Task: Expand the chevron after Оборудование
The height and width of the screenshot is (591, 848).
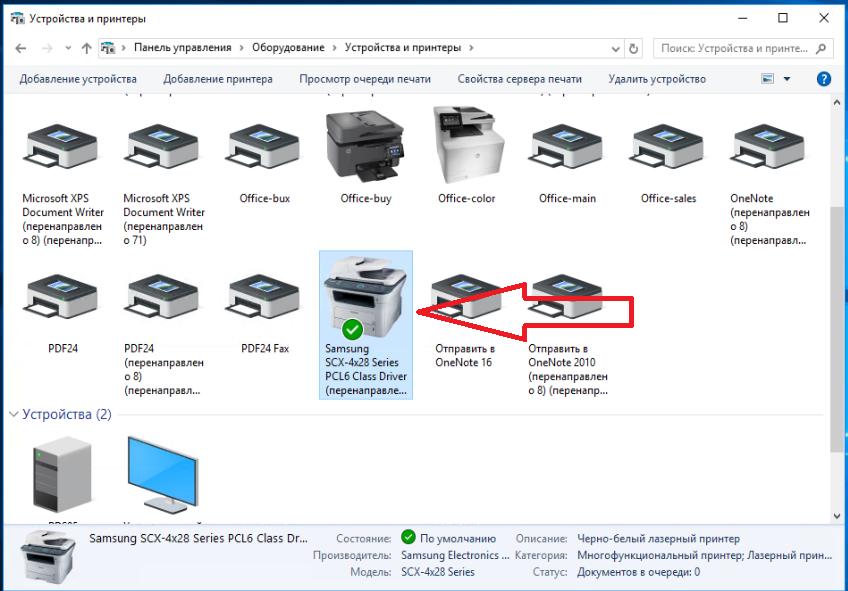Action: (x=334, y=48)
